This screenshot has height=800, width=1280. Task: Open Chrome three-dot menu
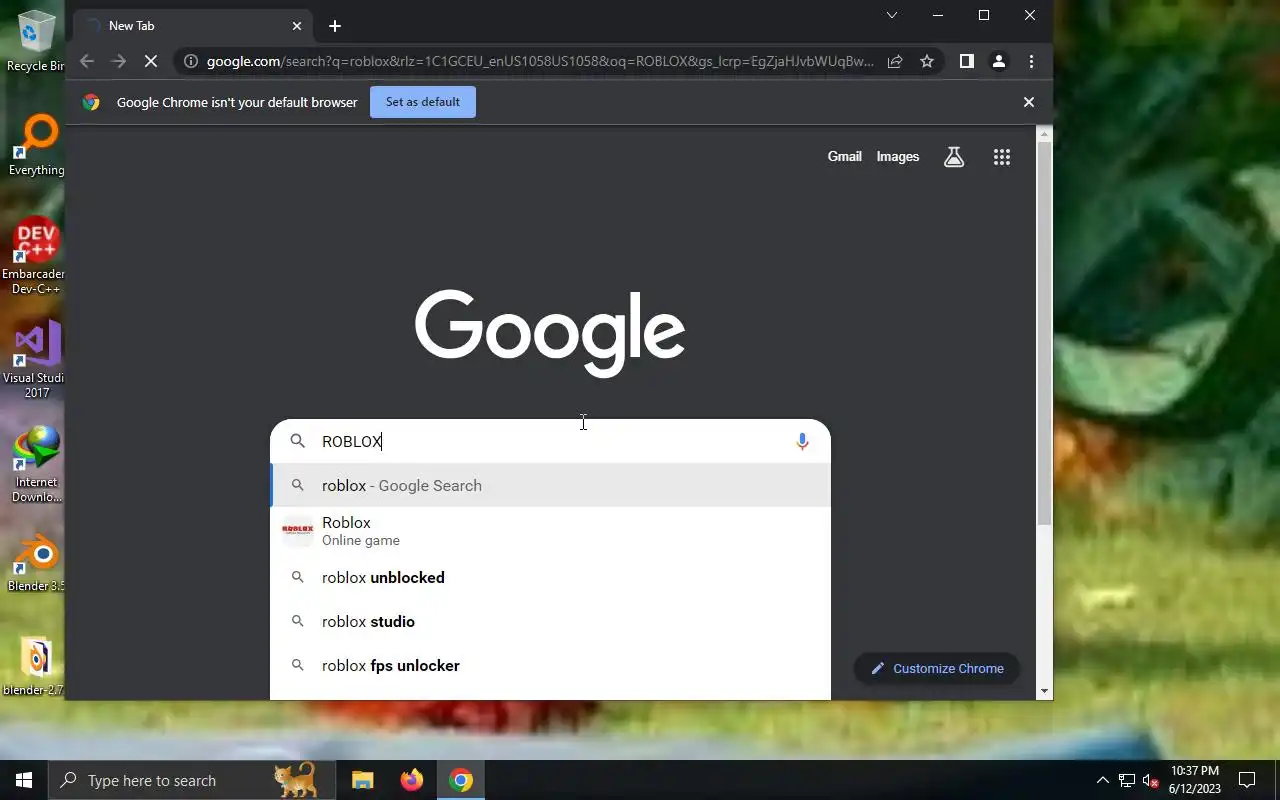(1031, 61)
